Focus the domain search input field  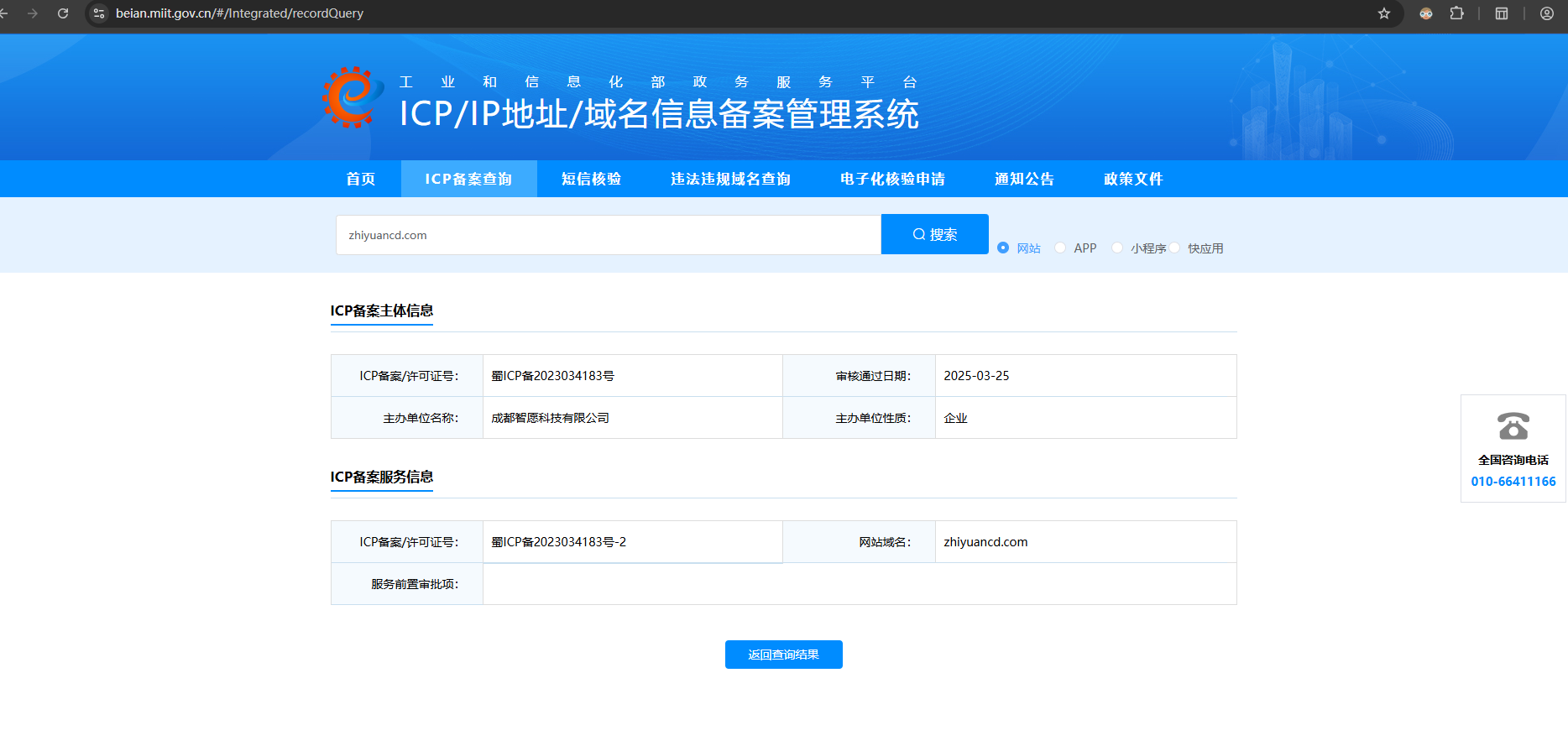click(609, 235)
